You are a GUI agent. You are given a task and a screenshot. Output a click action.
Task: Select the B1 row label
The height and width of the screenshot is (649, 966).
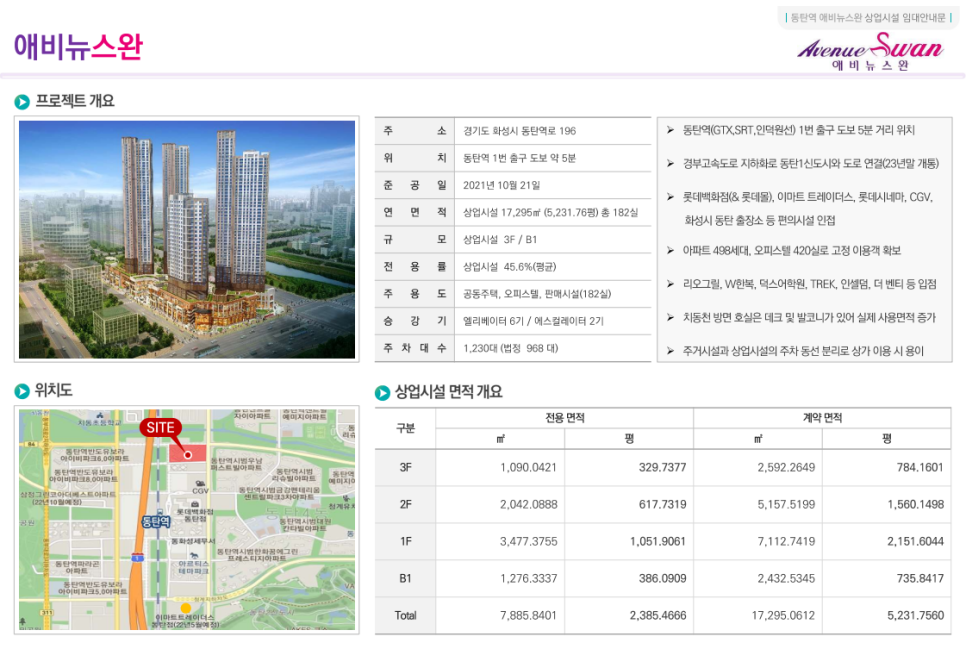click(x=405, y=579)
